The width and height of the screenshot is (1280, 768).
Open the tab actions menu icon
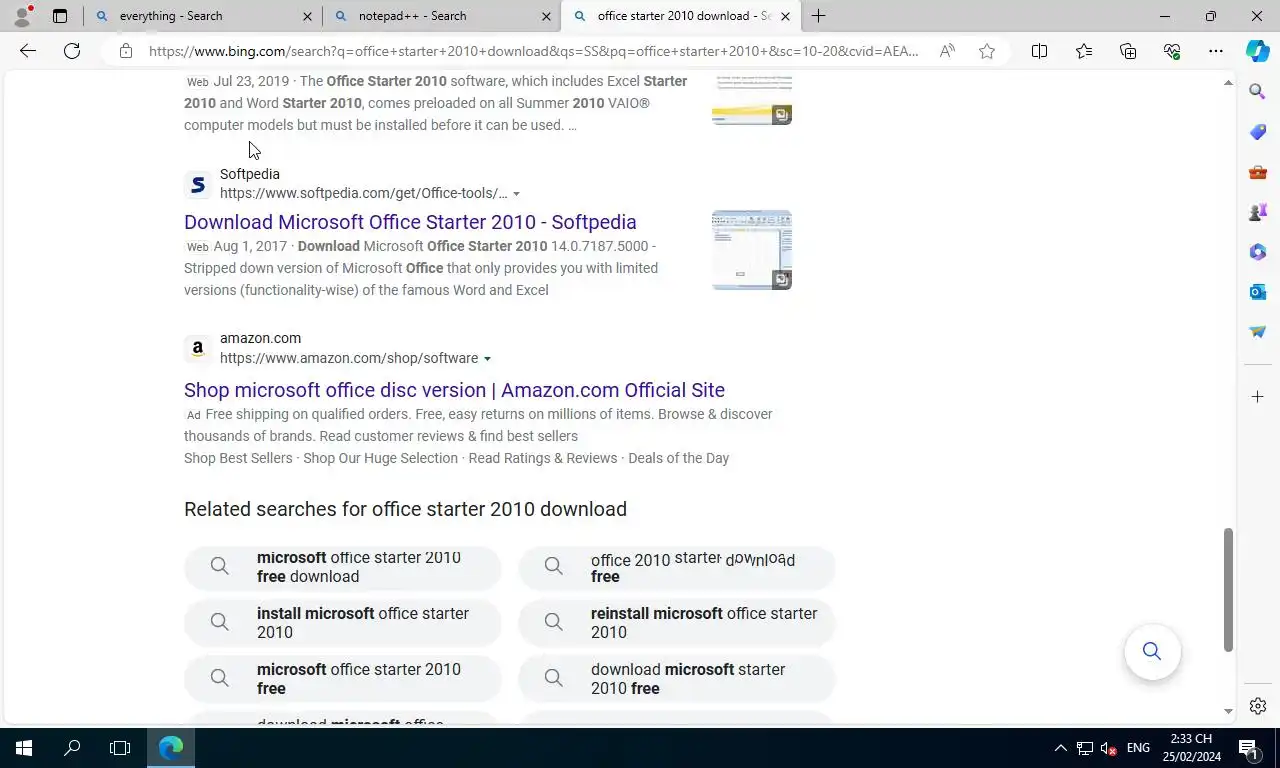pyautogui.click(x=60, y=16)
